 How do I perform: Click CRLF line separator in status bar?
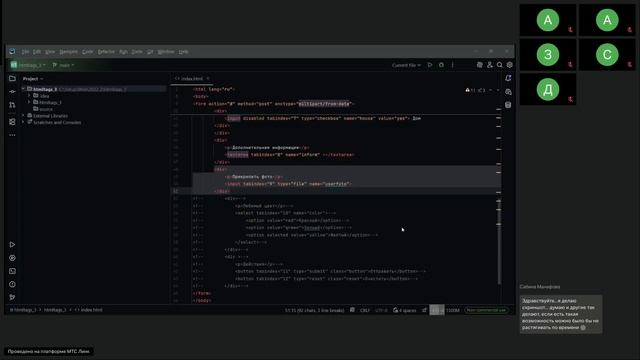(x=364, y=310)
